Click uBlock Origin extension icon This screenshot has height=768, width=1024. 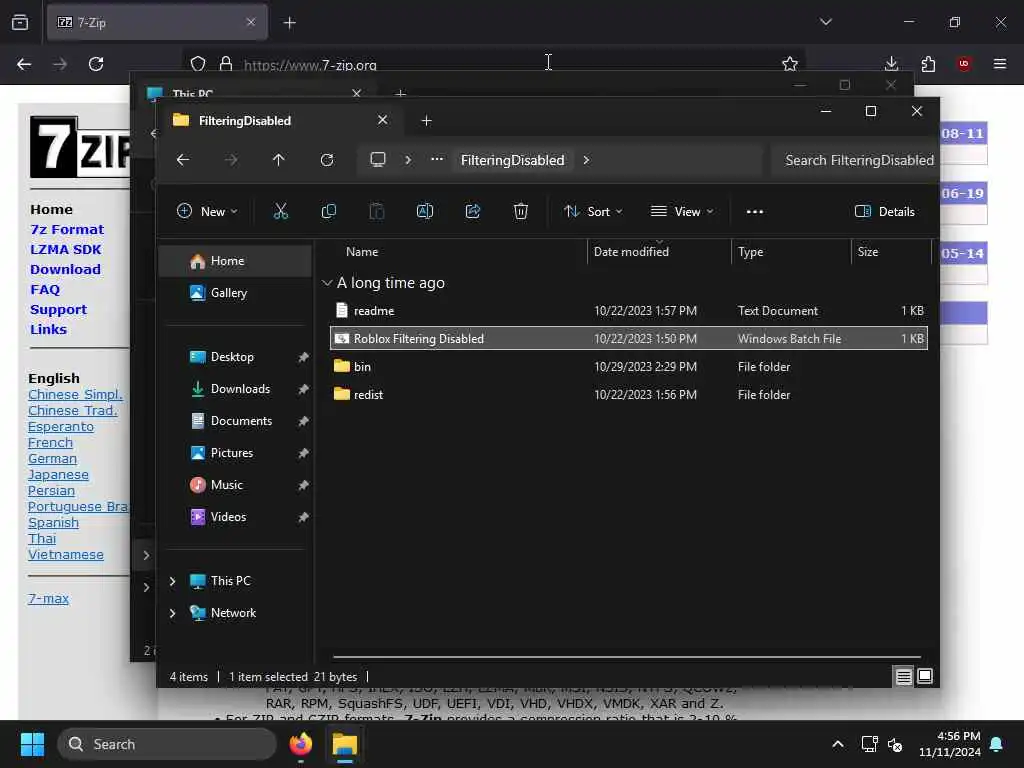pos(964,64)
